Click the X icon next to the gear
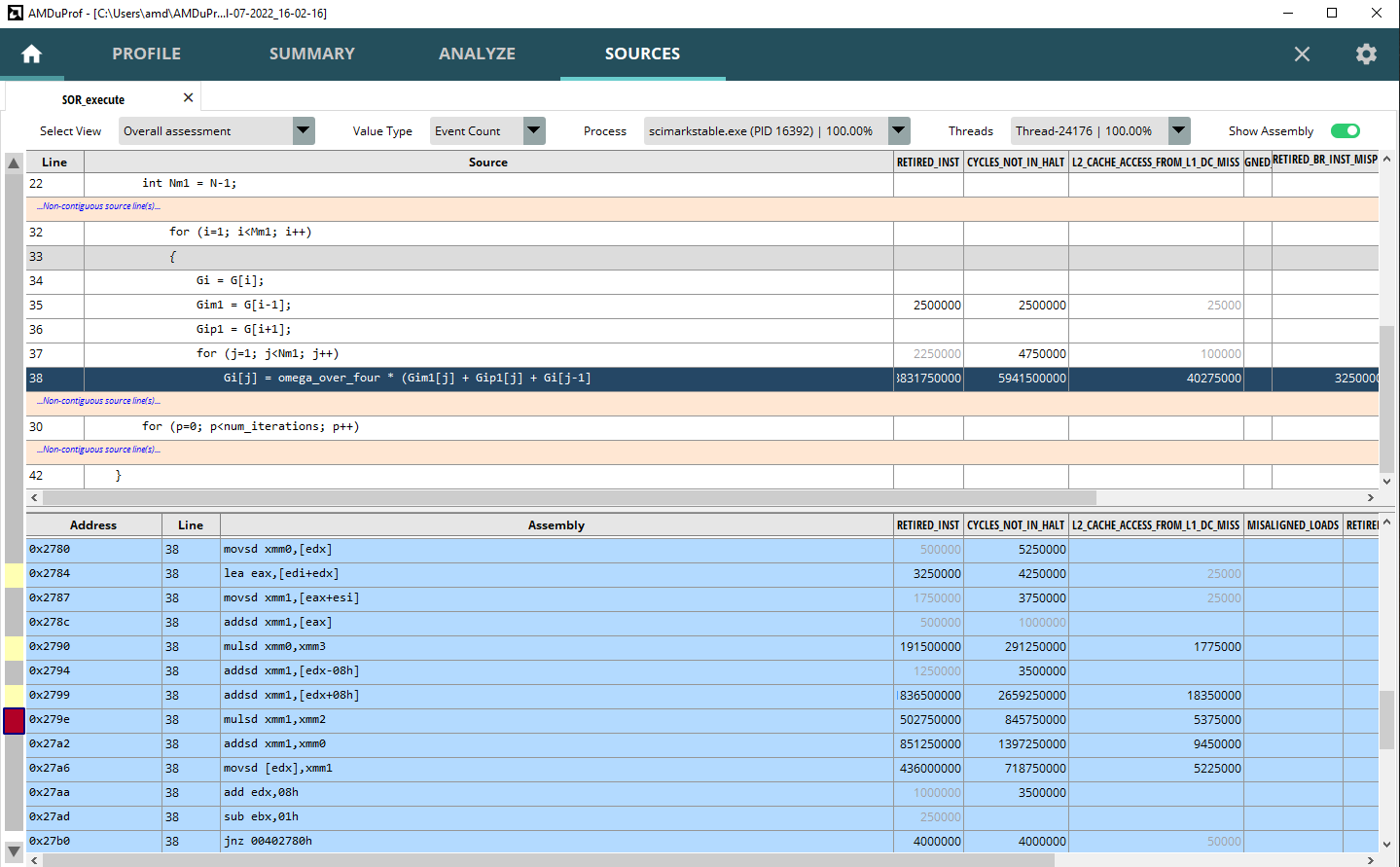1400x867 pixels. (x=1302, y=54)
